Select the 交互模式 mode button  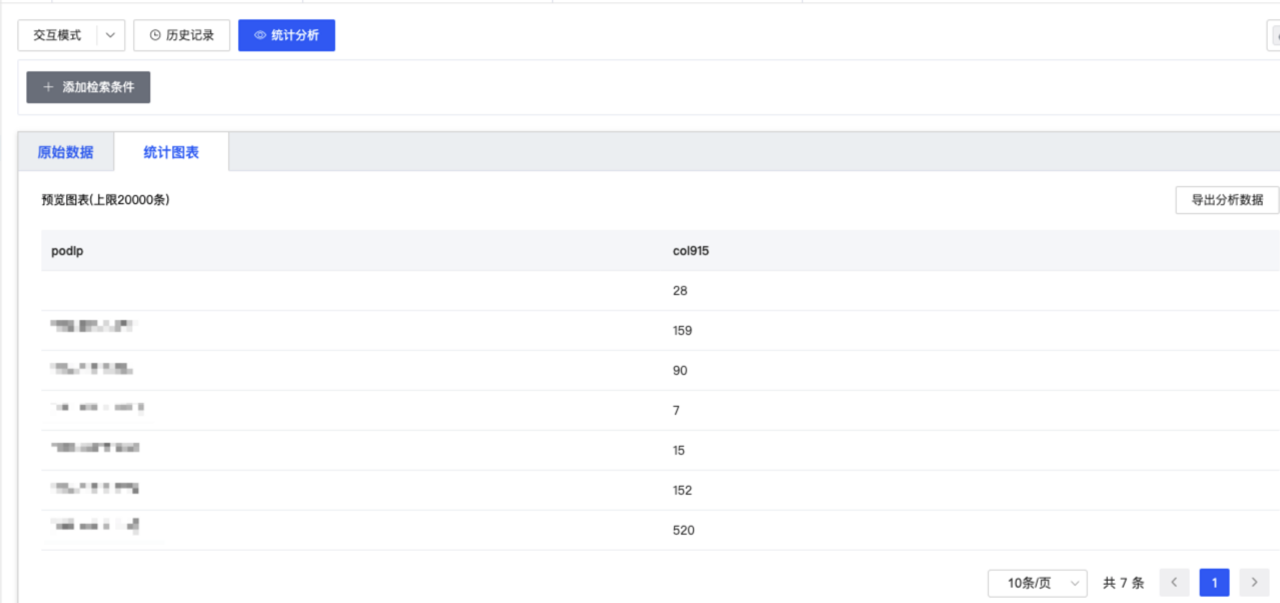(x=57, y=35)
